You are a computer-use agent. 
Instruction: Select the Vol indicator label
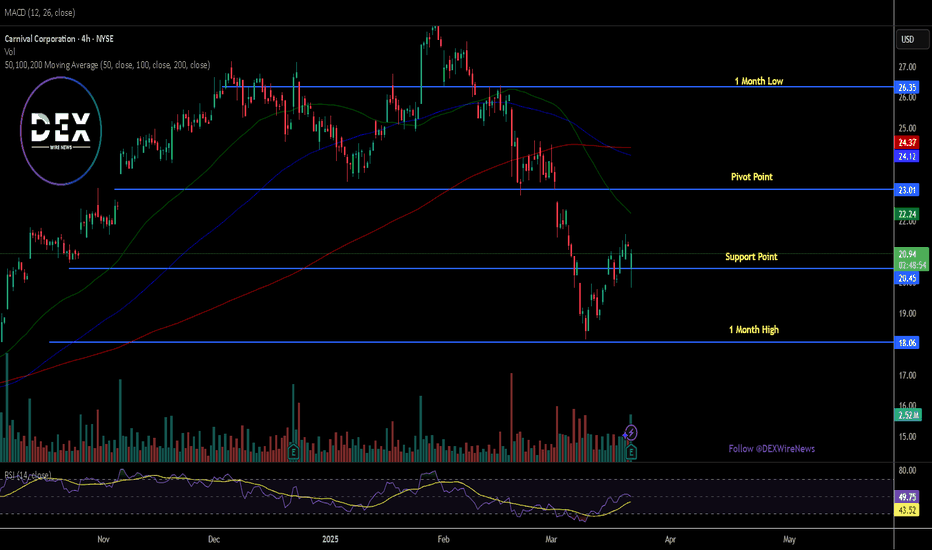pos(10,52)
